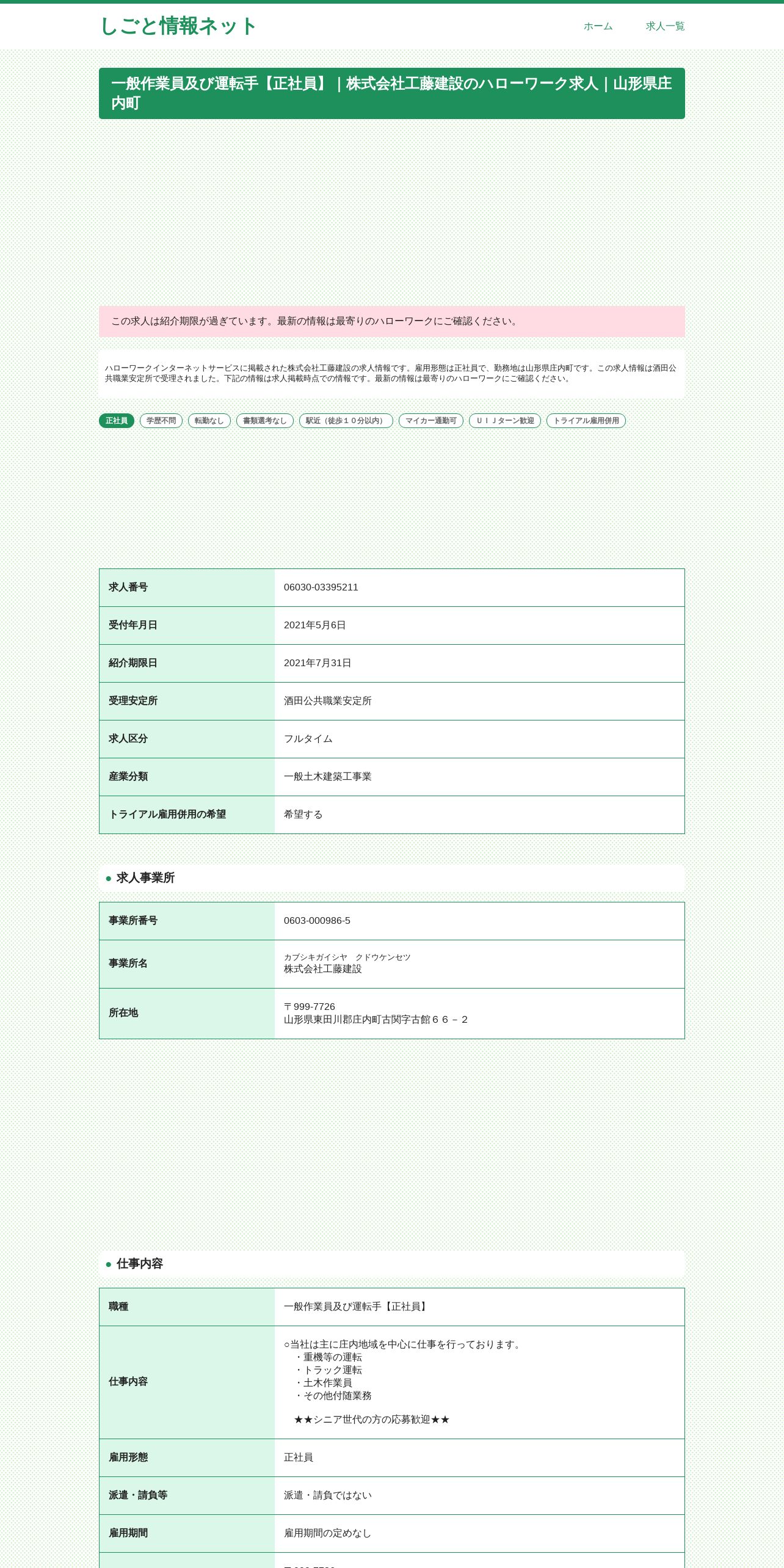The width and height of the screenshot is (784, 1568).
Task: Click 派遣・請負ではない value
Action: click(x=328, y=1495)
